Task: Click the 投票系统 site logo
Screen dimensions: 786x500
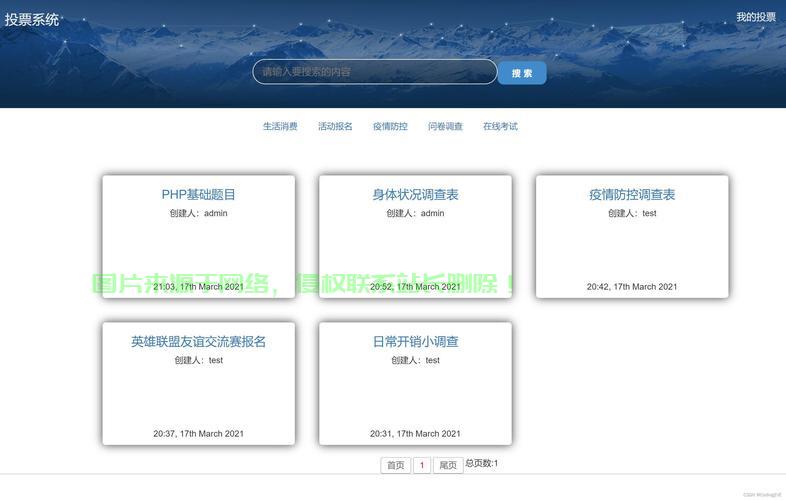Action: (32, 20)
